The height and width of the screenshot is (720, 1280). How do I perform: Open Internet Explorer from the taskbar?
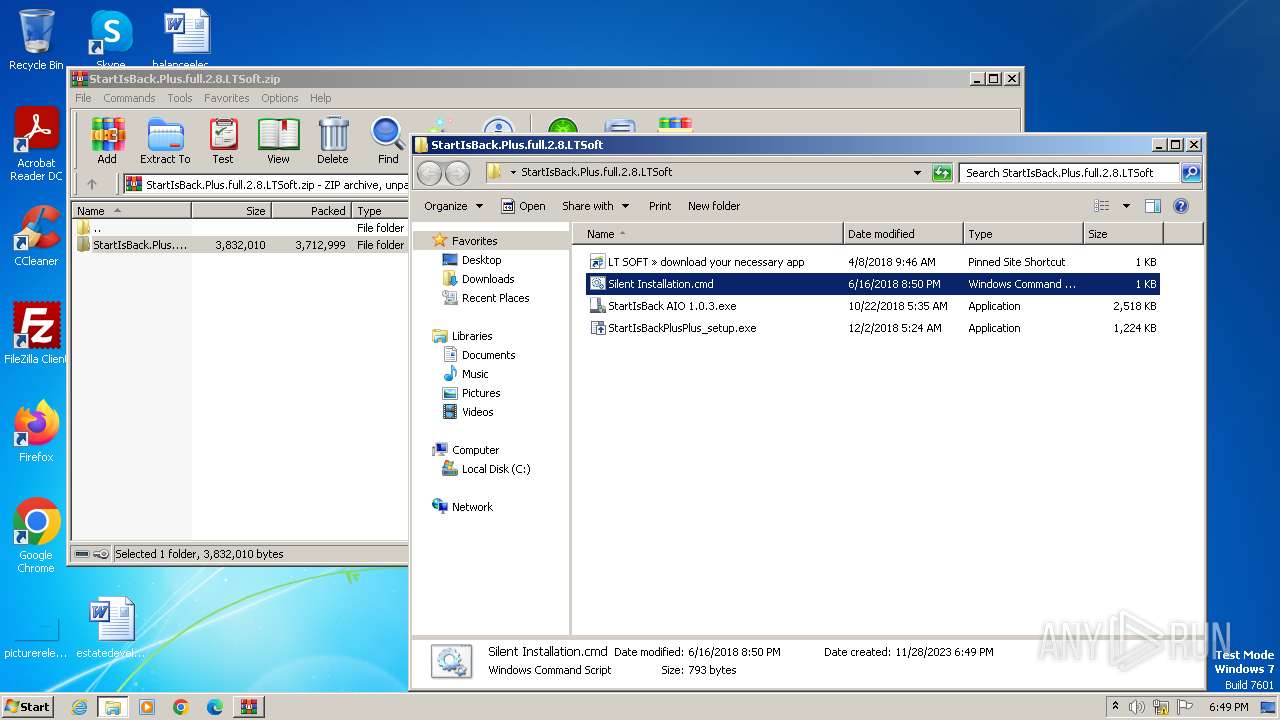pos(79,707)
